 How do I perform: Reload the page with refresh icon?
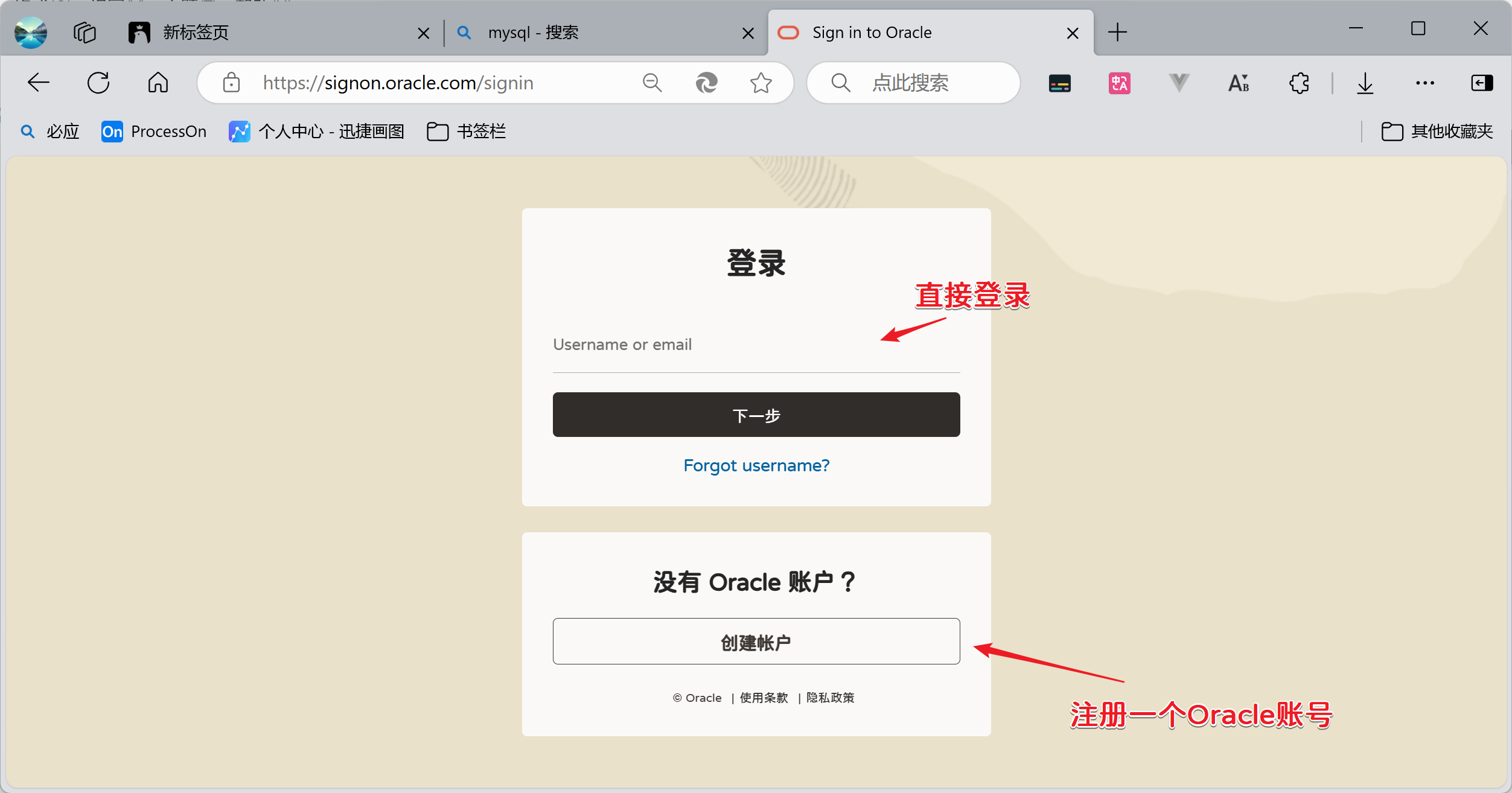click(98, 83)
